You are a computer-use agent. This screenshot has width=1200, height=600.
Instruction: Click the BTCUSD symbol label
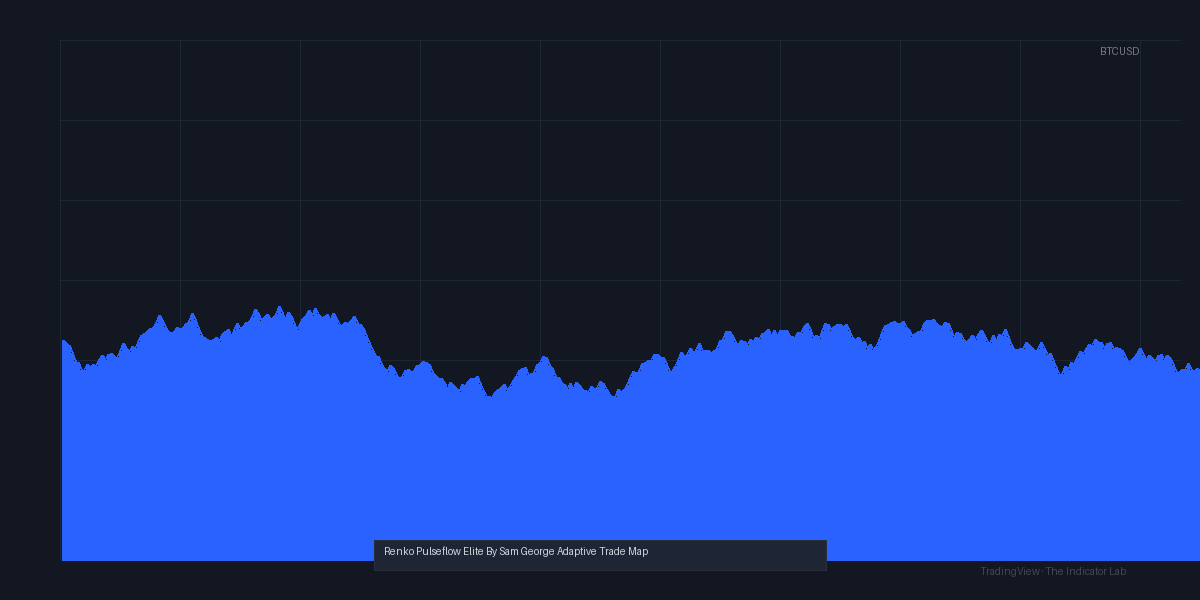coord(1119,51)
